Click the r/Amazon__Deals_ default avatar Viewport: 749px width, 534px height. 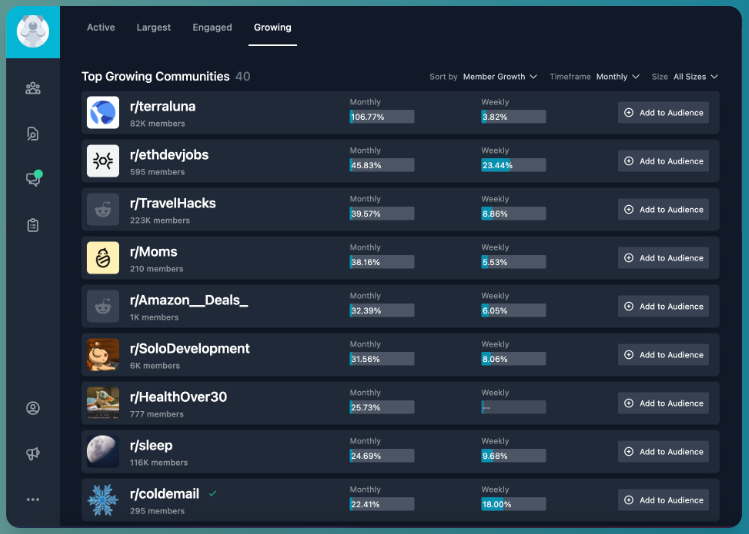[x=103, y=306]
